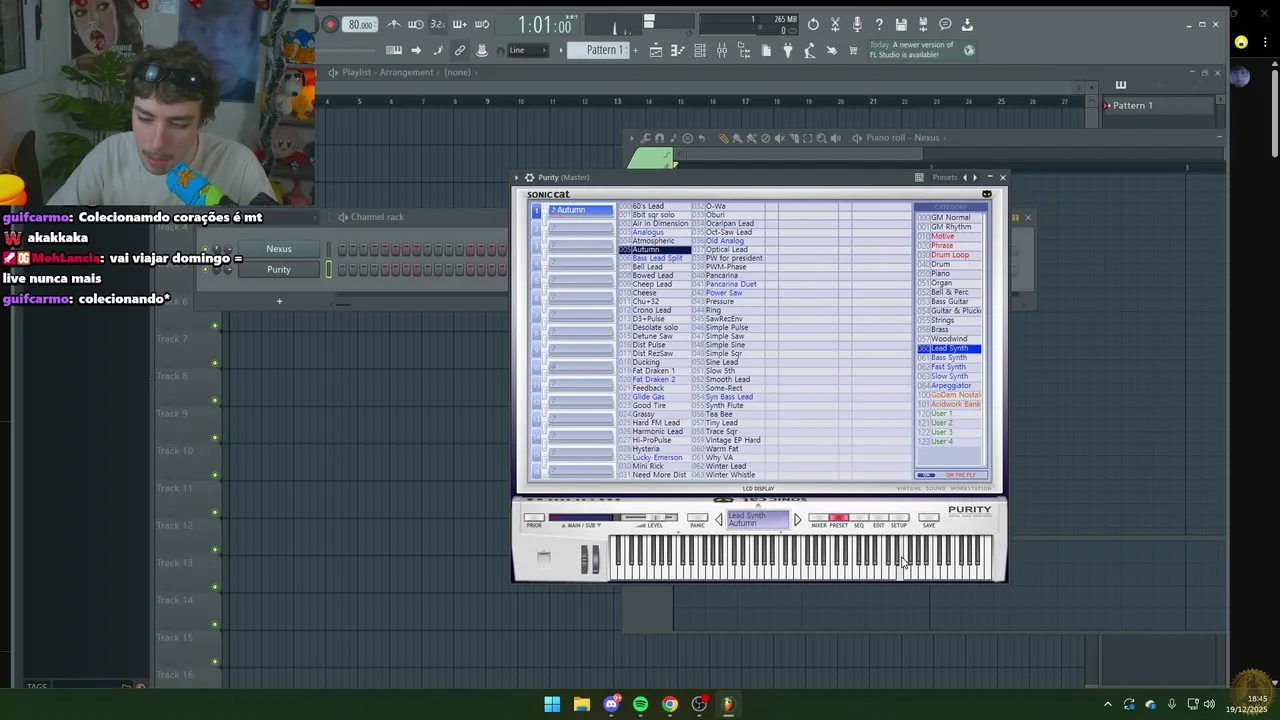Screen dimensions: 1280x720
Task: Select category 'Fast Synth'
Action: click(948, 367)
